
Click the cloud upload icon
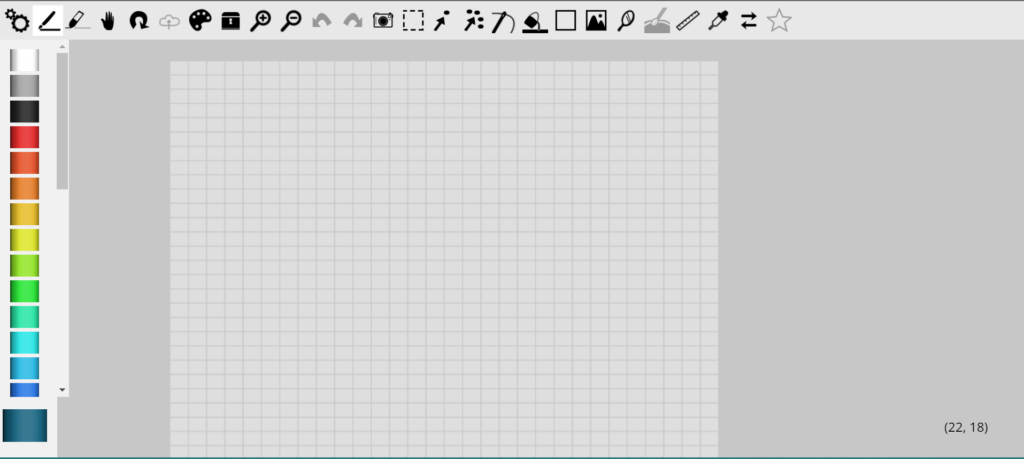pos(169,21)
